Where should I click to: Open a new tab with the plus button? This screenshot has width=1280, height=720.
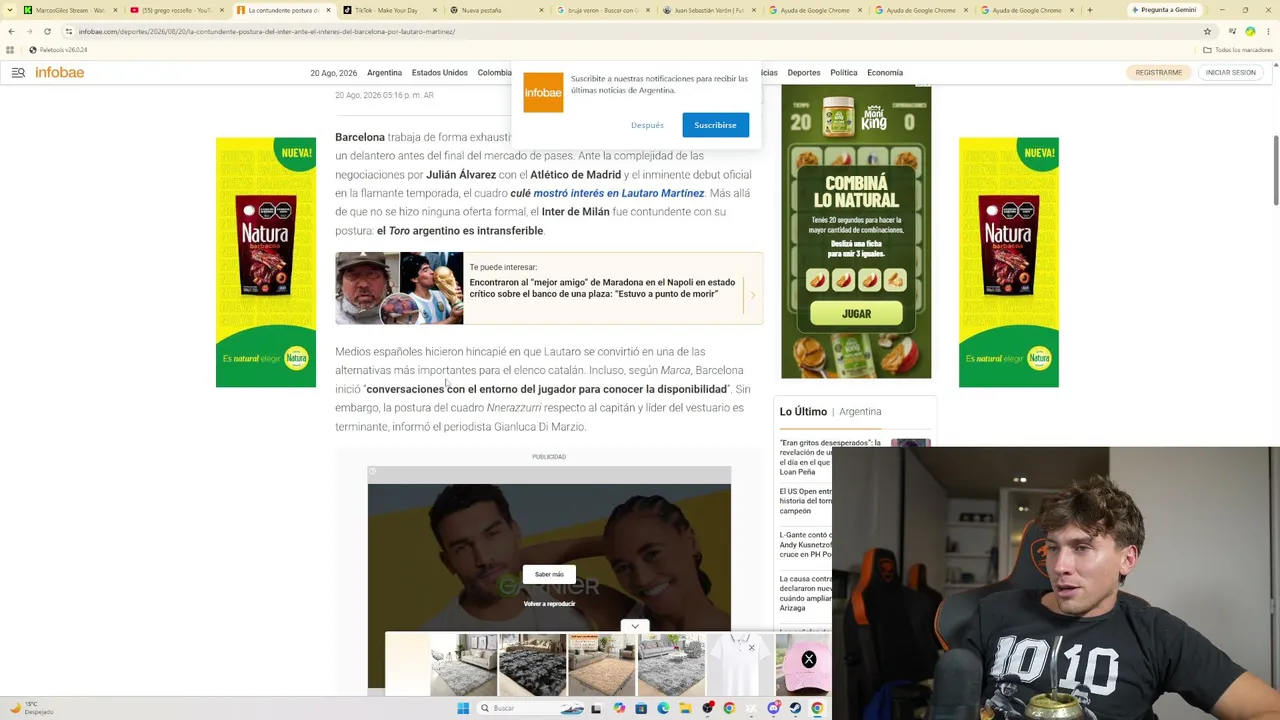1089,10
